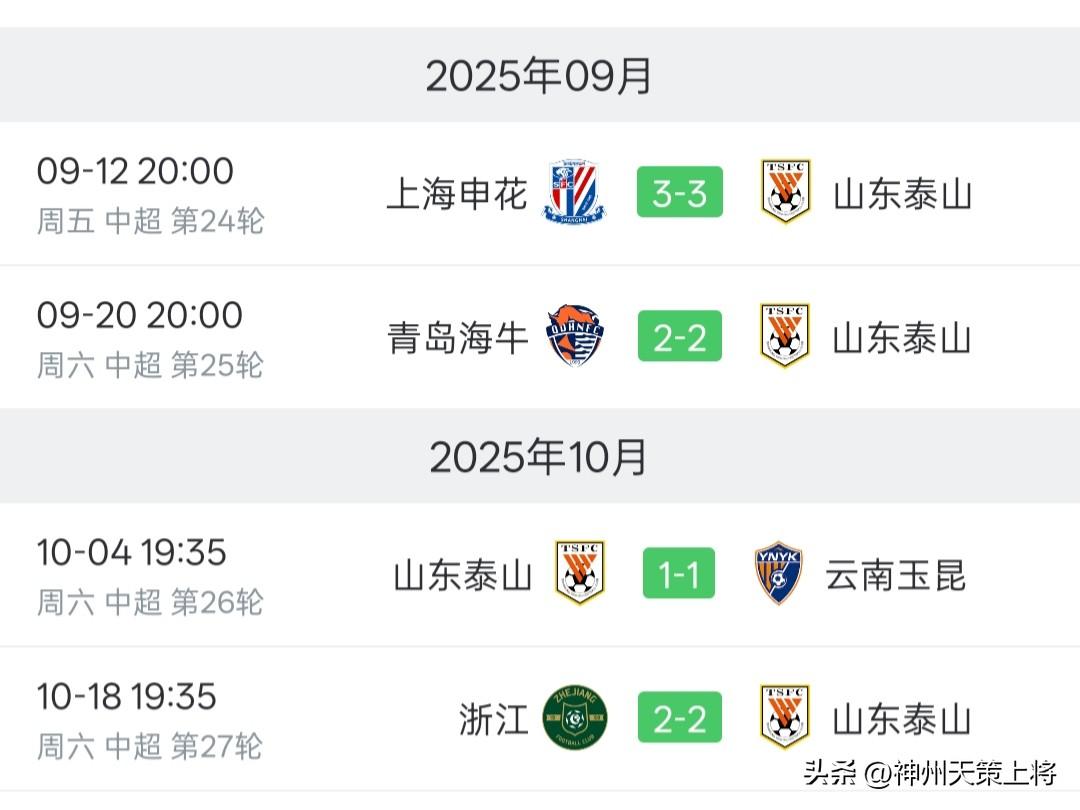The height and width of the screenshot is (810, 1080).
Task: Open the 2-2 score for Zhejiang match
Action: 679,719
